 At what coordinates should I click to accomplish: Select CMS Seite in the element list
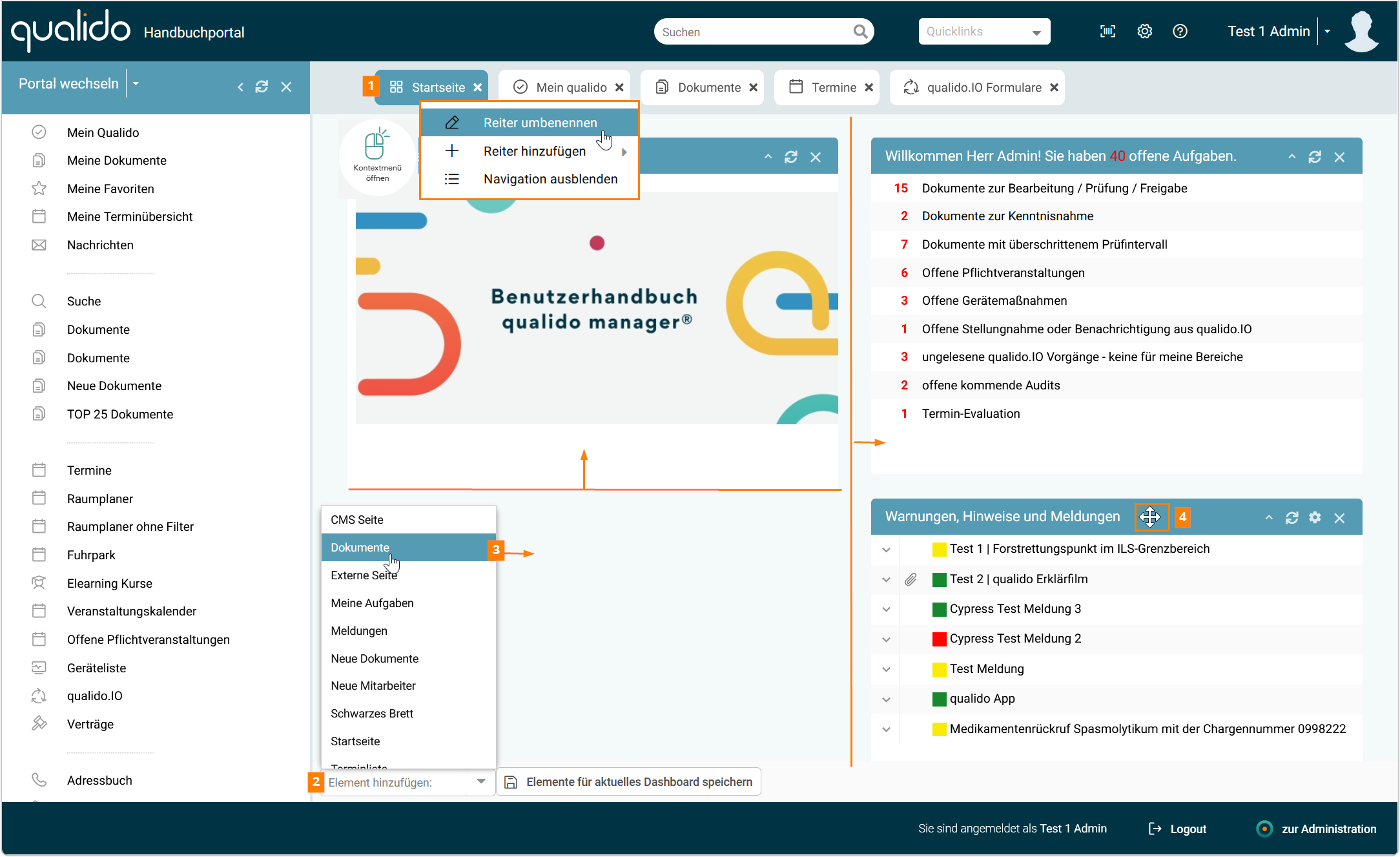pyautogui.click(x=408, y=520)
